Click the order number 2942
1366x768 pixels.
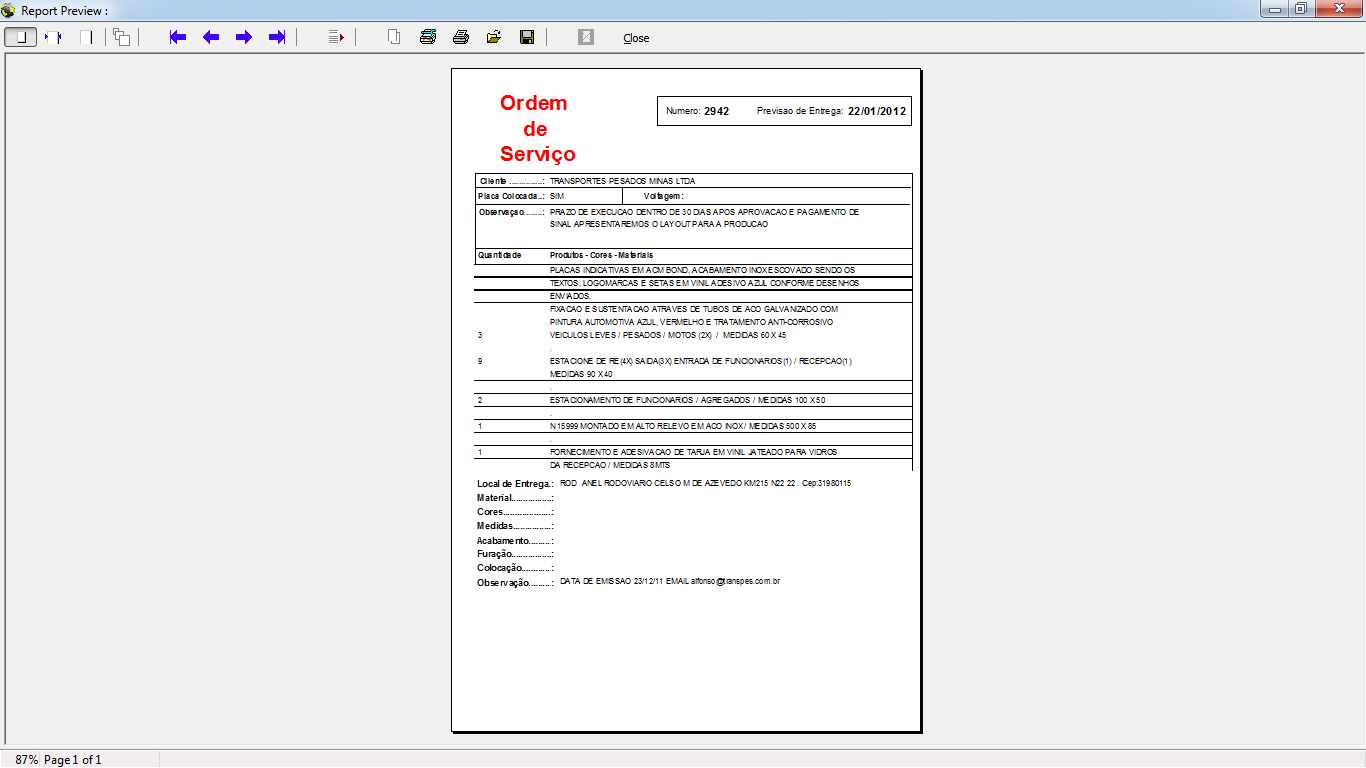point(717,111)
